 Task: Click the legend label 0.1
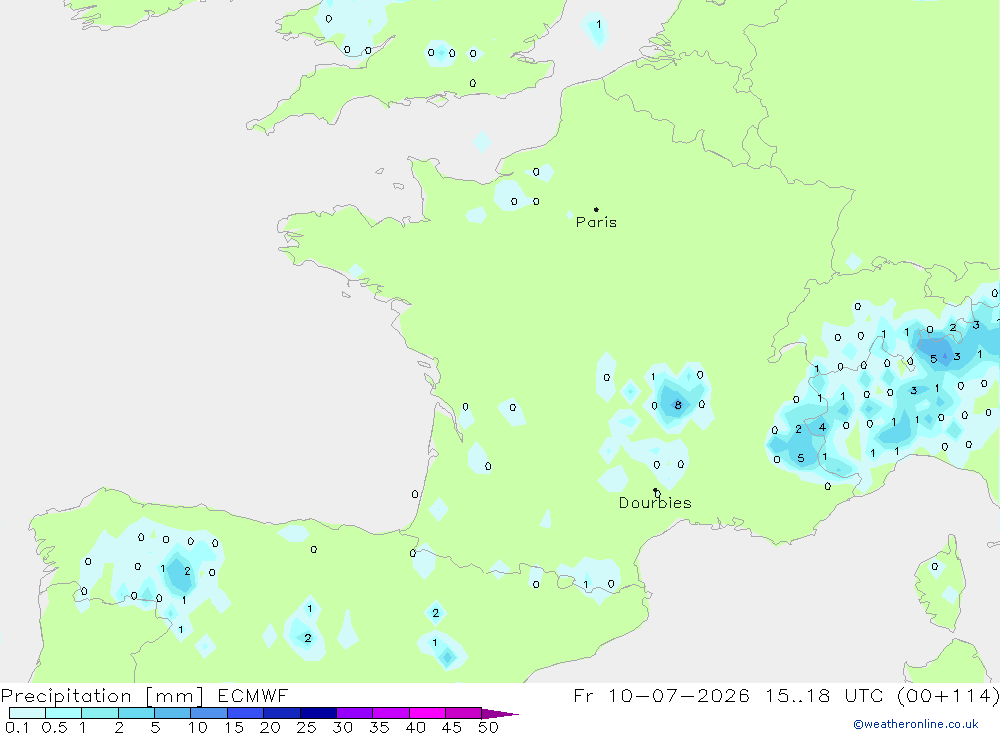click(x=17, y=727)
